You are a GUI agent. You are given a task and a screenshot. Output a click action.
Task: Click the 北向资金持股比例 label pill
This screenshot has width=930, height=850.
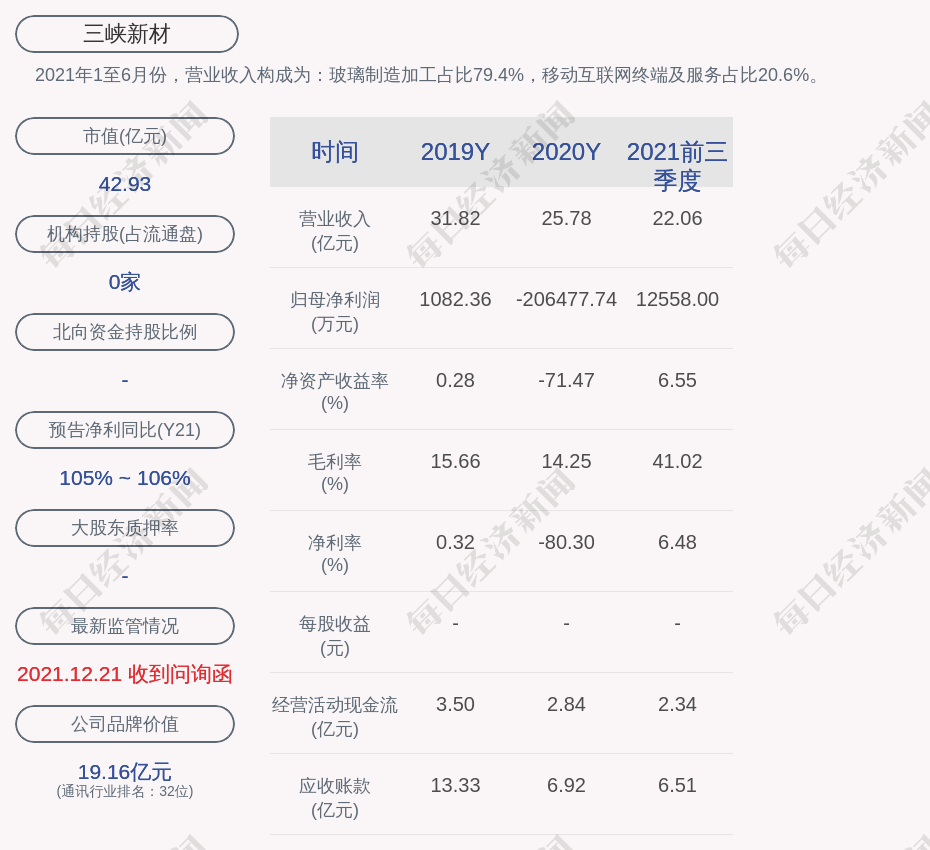(125, 332)
